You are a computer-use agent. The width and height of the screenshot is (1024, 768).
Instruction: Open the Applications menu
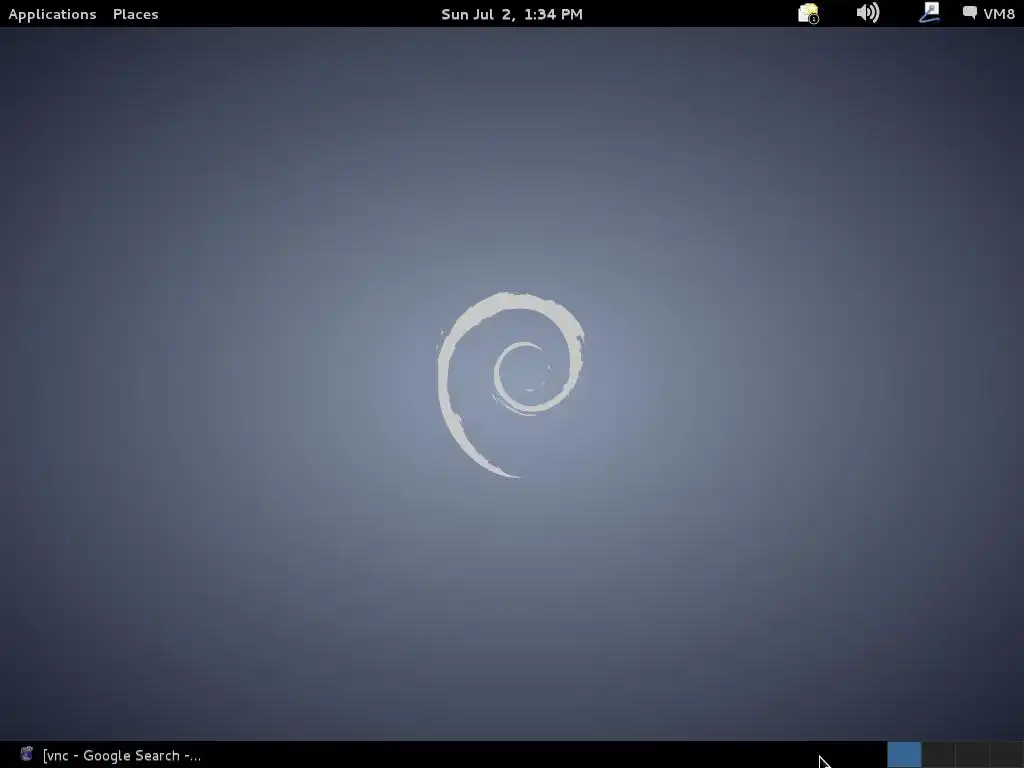52,14
